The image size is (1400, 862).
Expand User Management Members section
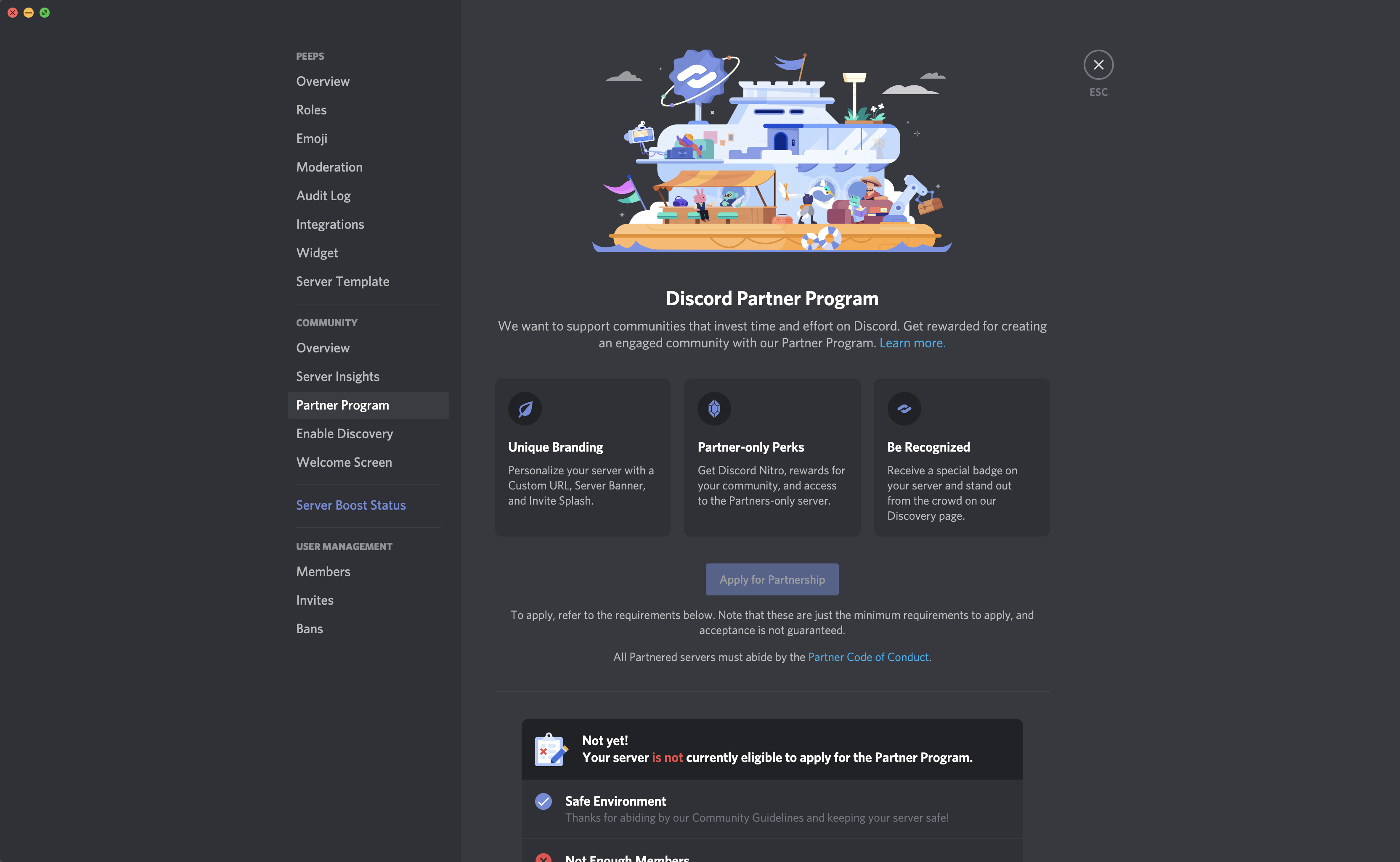coord(323,571)
